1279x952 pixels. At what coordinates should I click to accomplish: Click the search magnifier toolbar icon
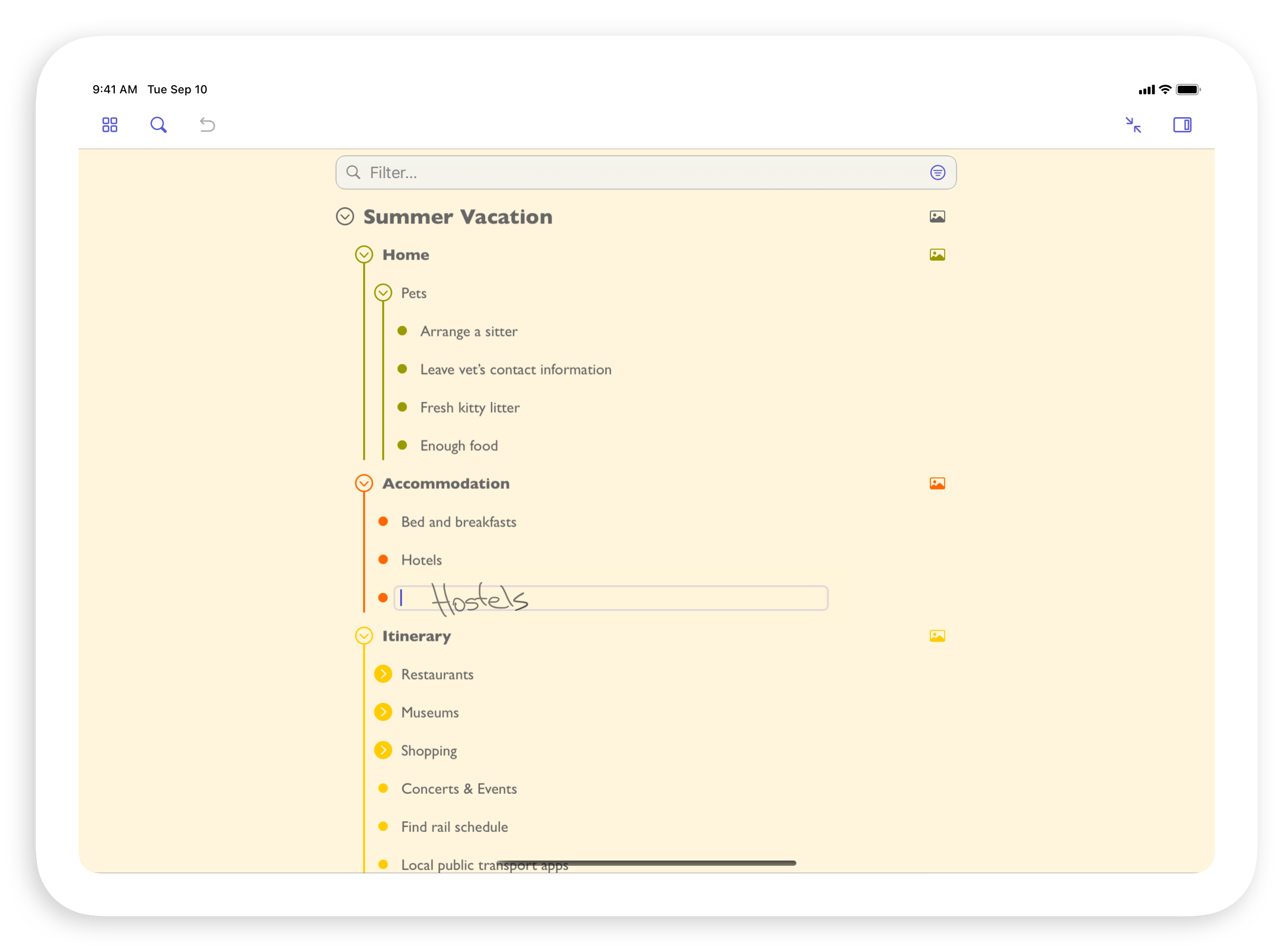click(159, 124)
